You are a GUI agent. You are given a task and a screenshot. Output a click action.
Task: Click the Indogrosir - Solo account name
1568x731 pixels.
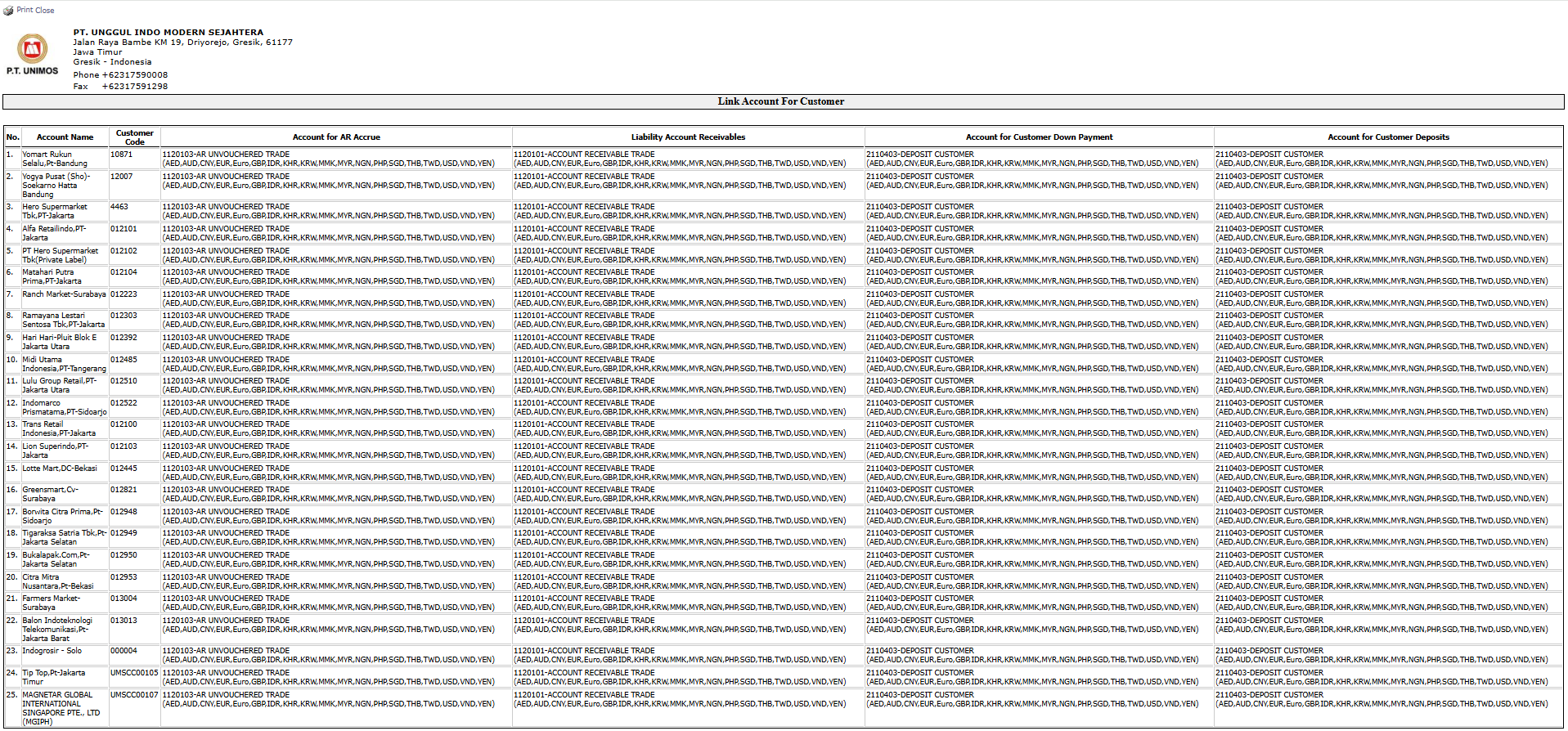(x=52, y=651)
